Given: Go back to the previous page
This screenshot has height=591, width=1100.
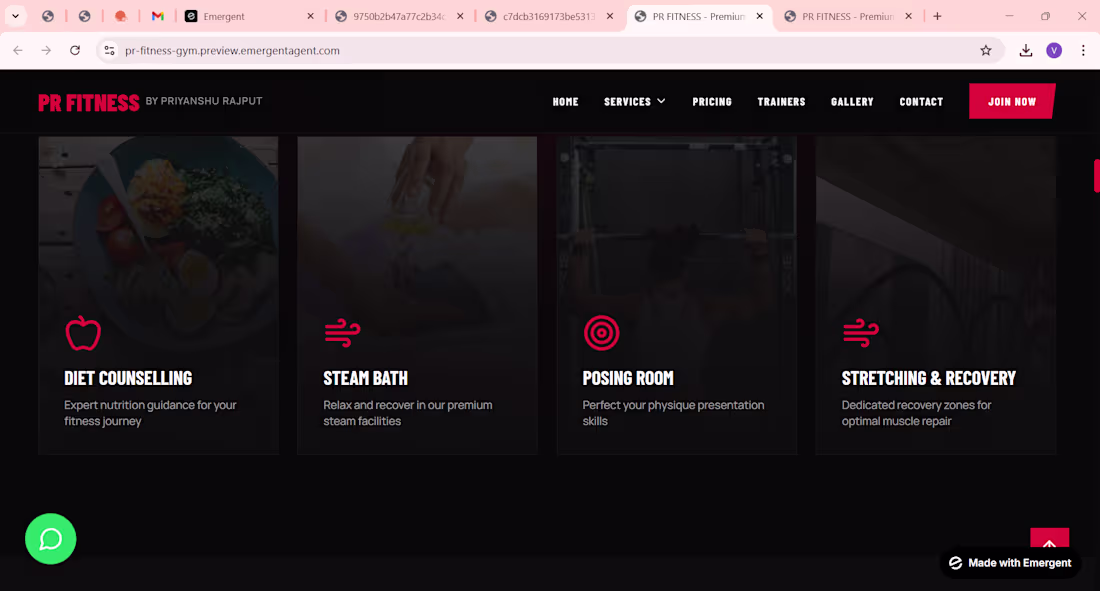Looking at the screenshot, I should click(x=18, y=51).
